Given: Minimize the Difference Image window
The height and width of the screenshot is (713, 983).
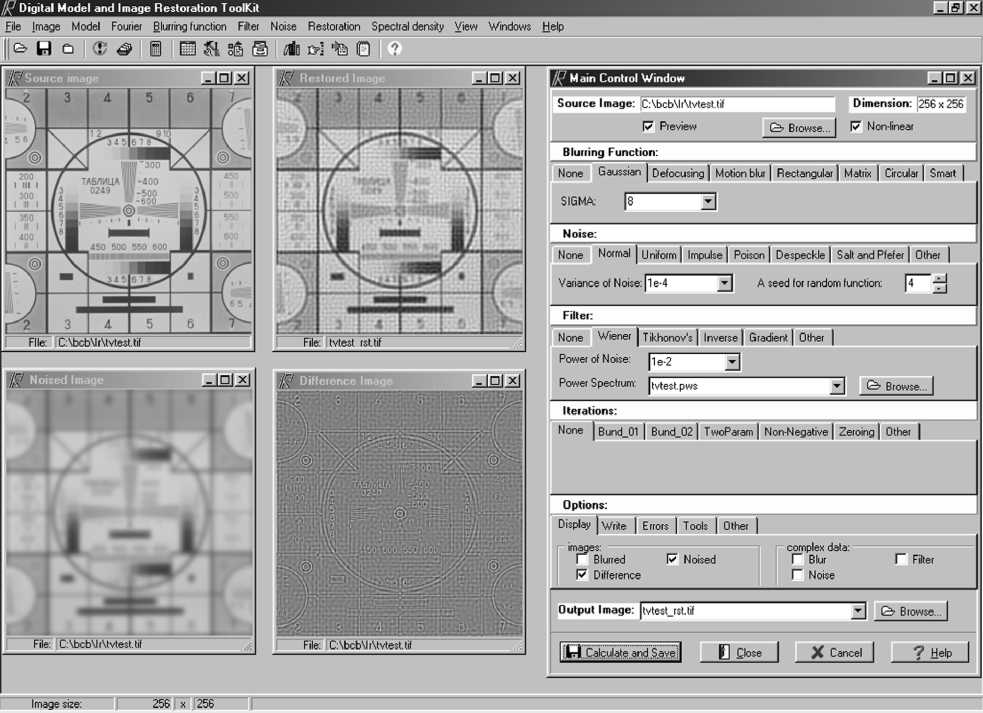Looking at the screenshot, I should tap(479, 380).
